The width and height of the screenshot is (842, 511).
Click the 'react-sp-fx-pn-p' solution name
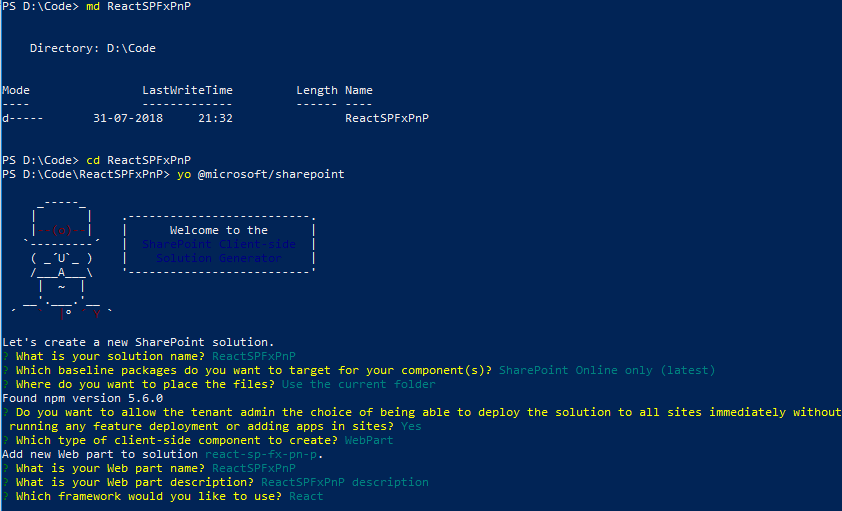(x=262, y=454)
